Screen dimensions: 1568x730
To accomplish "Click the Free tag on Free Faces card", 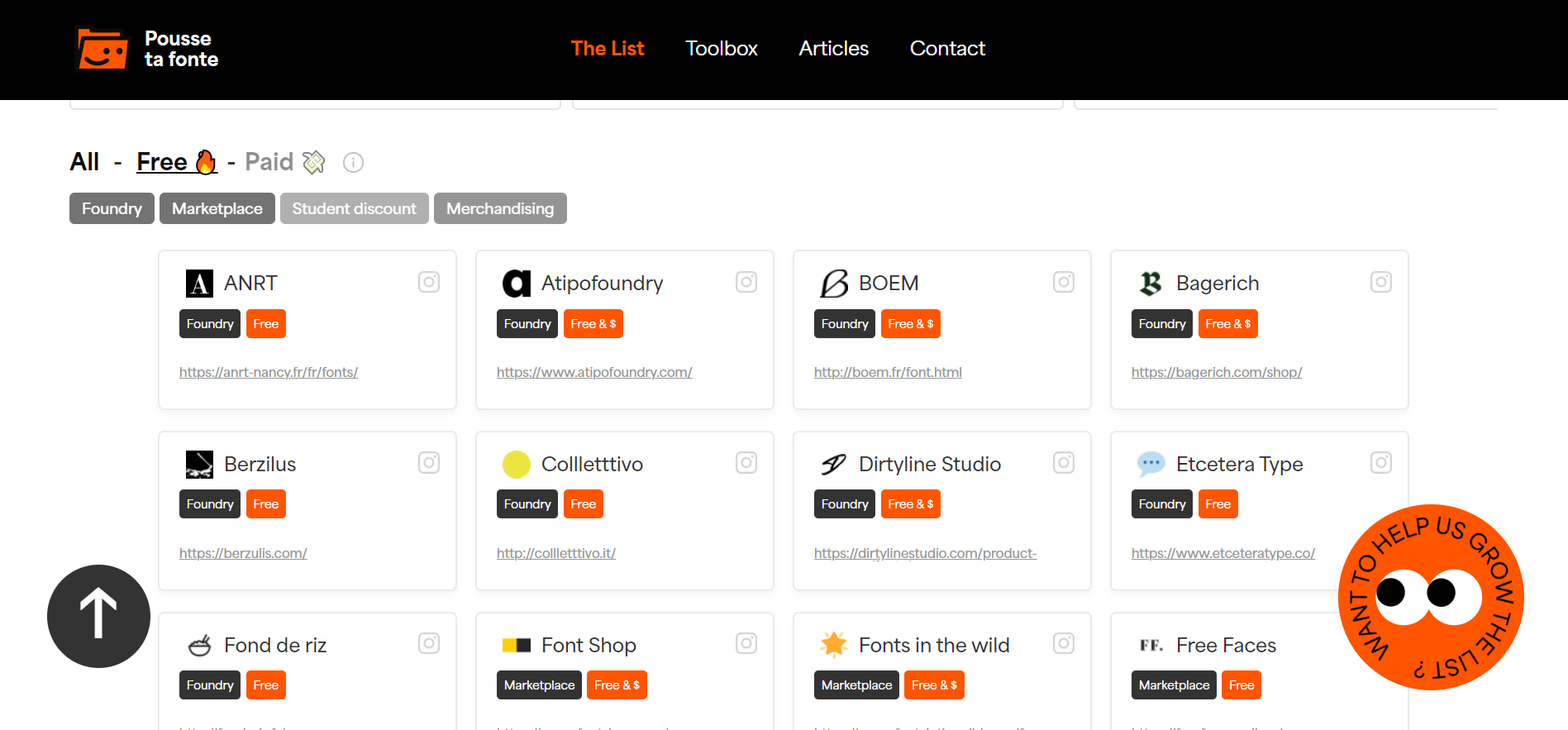I will [x=1242, y=685].
